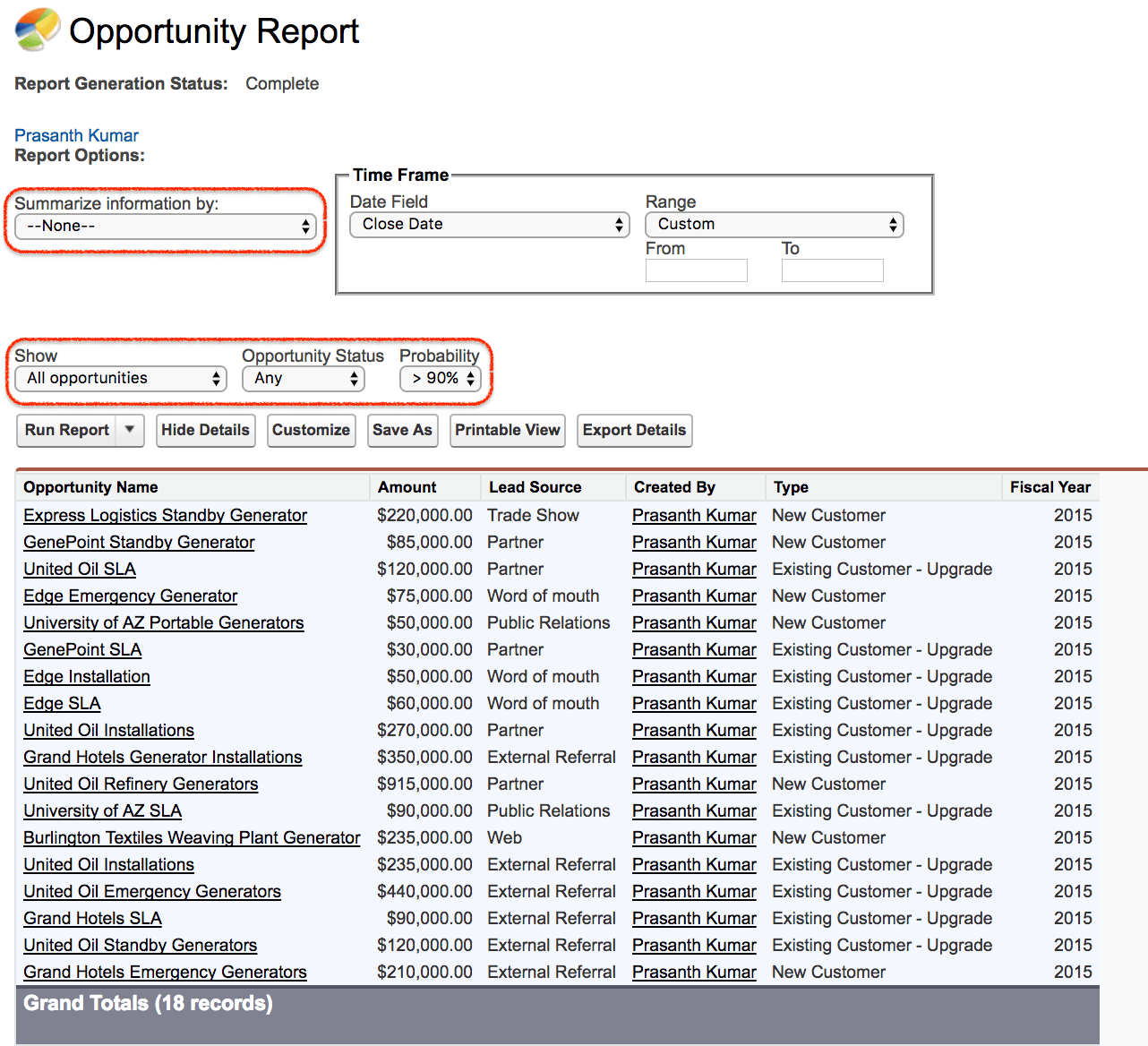Open Burlington Textiles Weaving Plant Generator link
The image size is (1148, 1046).
pyautogui.click(x=192, y=837)
